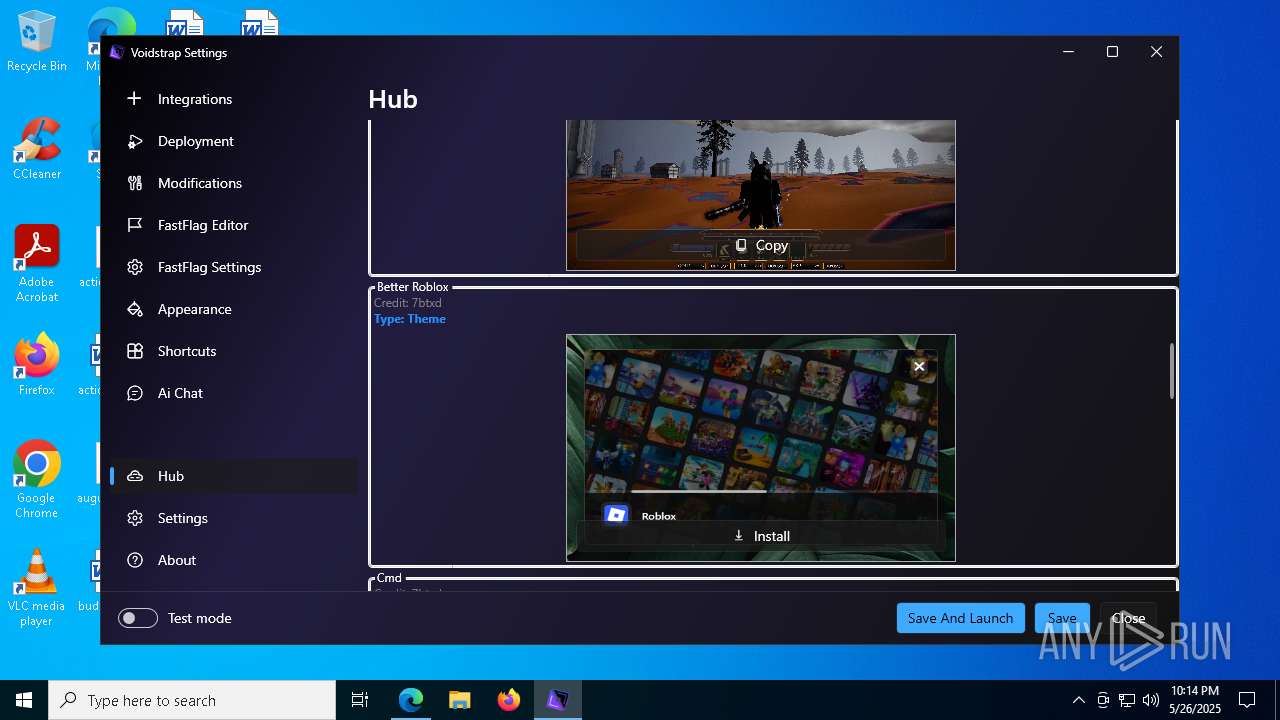
Task: Open Google Chrome desktop shortcut
Action: pyautogui.click(x=37, y=480)
